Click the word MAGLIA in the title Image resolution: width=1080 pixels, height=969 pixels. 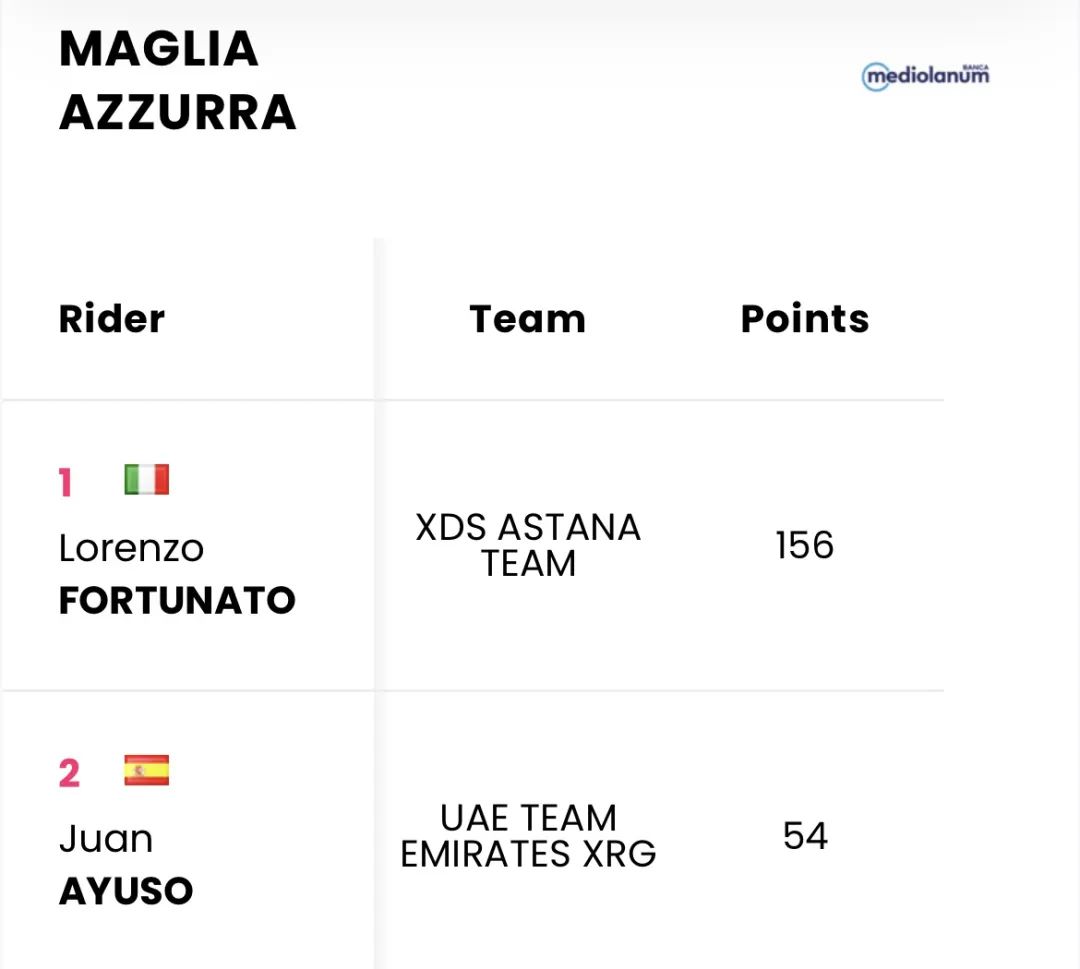159,49
